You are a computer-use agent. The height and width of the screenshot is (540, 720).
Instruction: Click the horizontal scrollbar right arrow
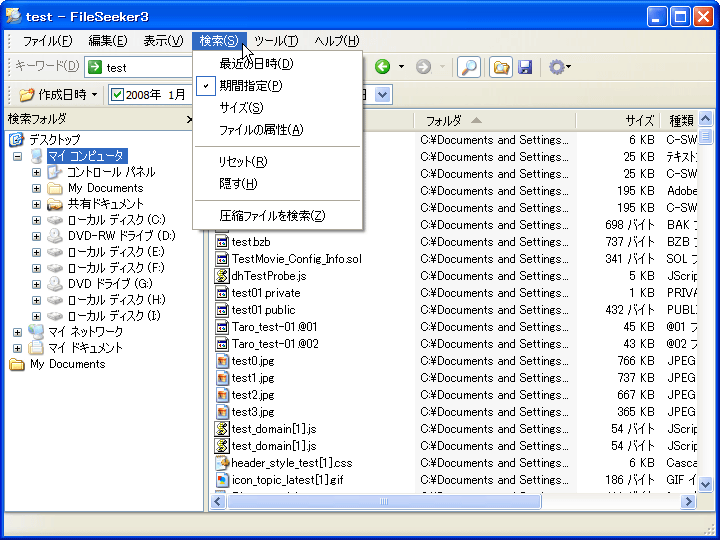(688, 501)
